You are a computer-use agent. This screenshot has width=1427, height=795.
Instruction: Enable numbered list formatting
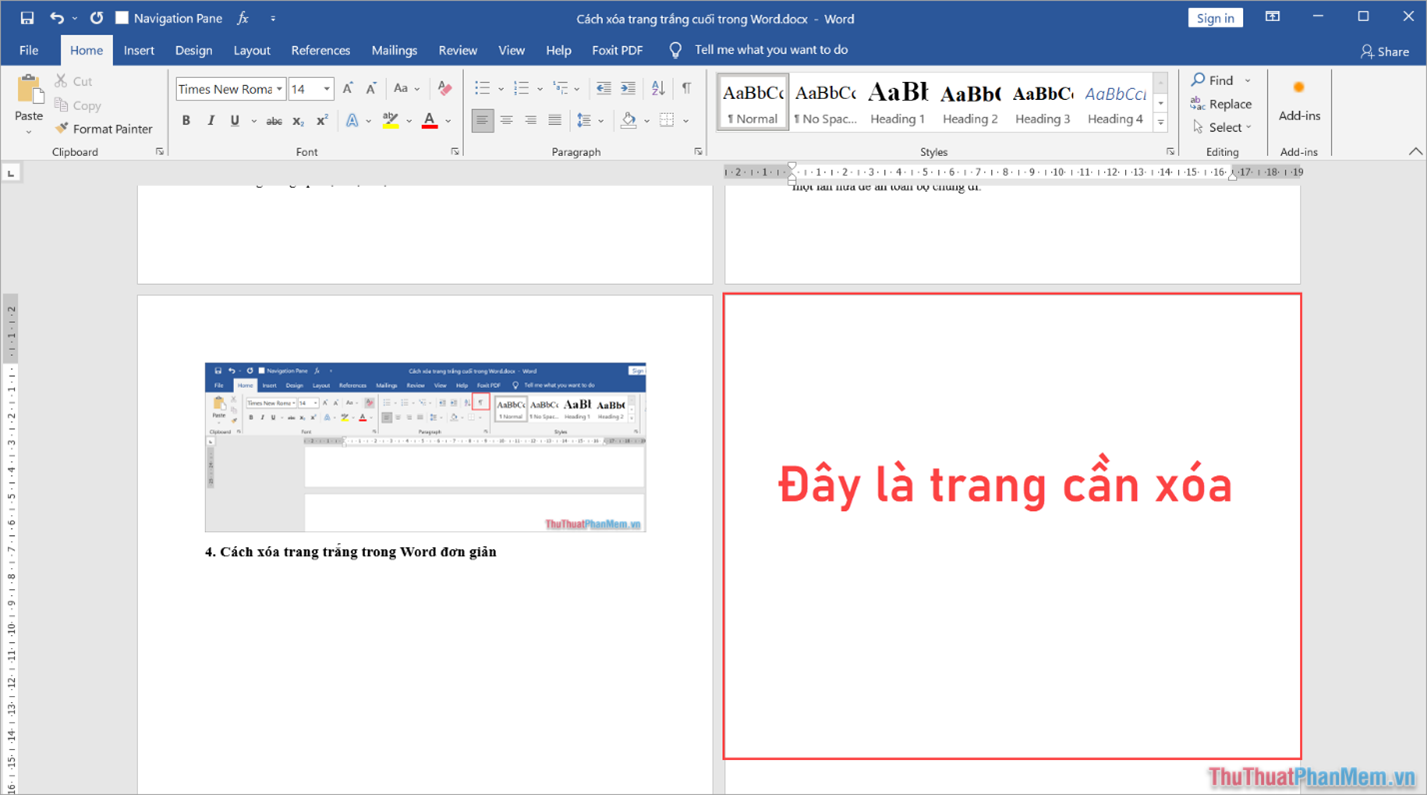(x=521, y=88)
